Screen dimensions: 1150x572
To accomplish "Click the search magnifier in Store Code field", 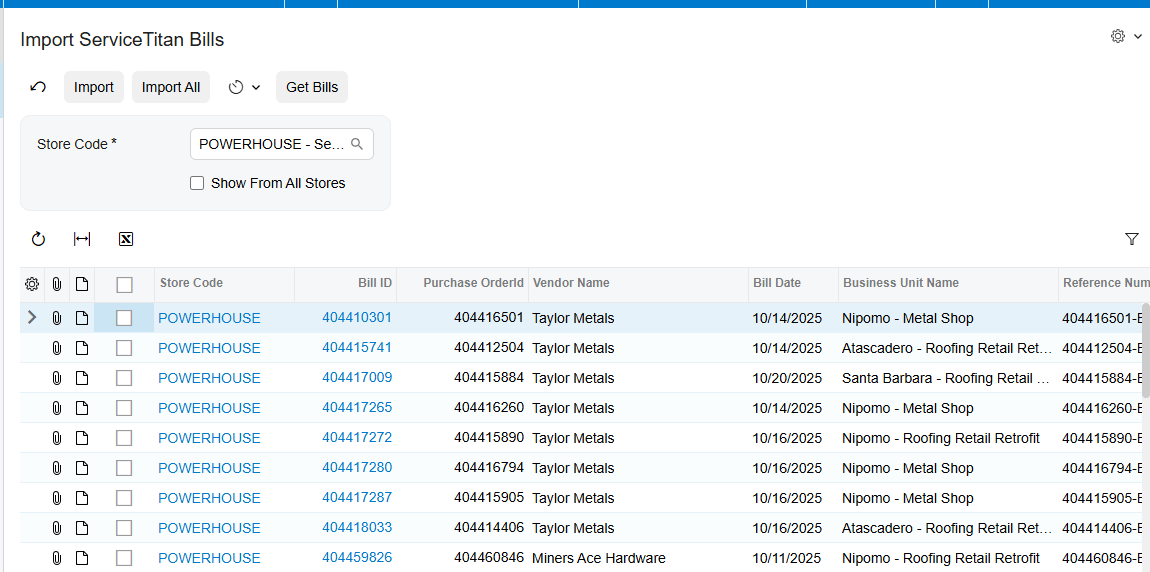I will pos(357,144).
